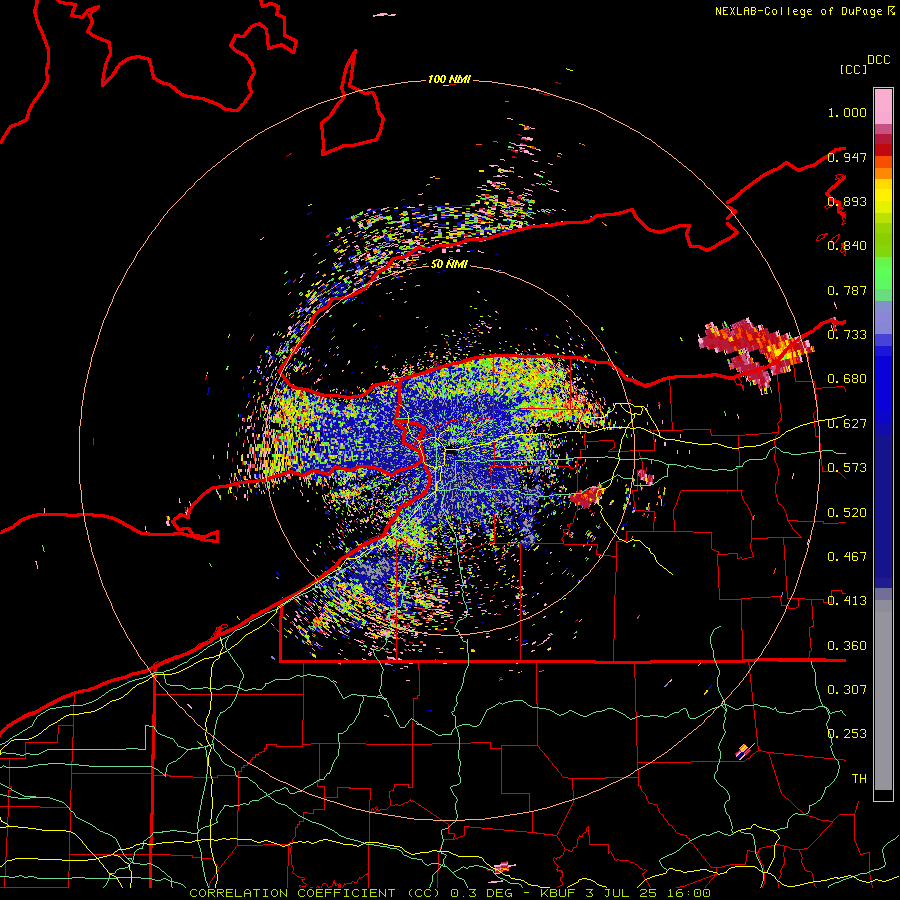Screen dimensions: 900x900
Task: Click the 0.893 scale value
Action: pos(847,201)
